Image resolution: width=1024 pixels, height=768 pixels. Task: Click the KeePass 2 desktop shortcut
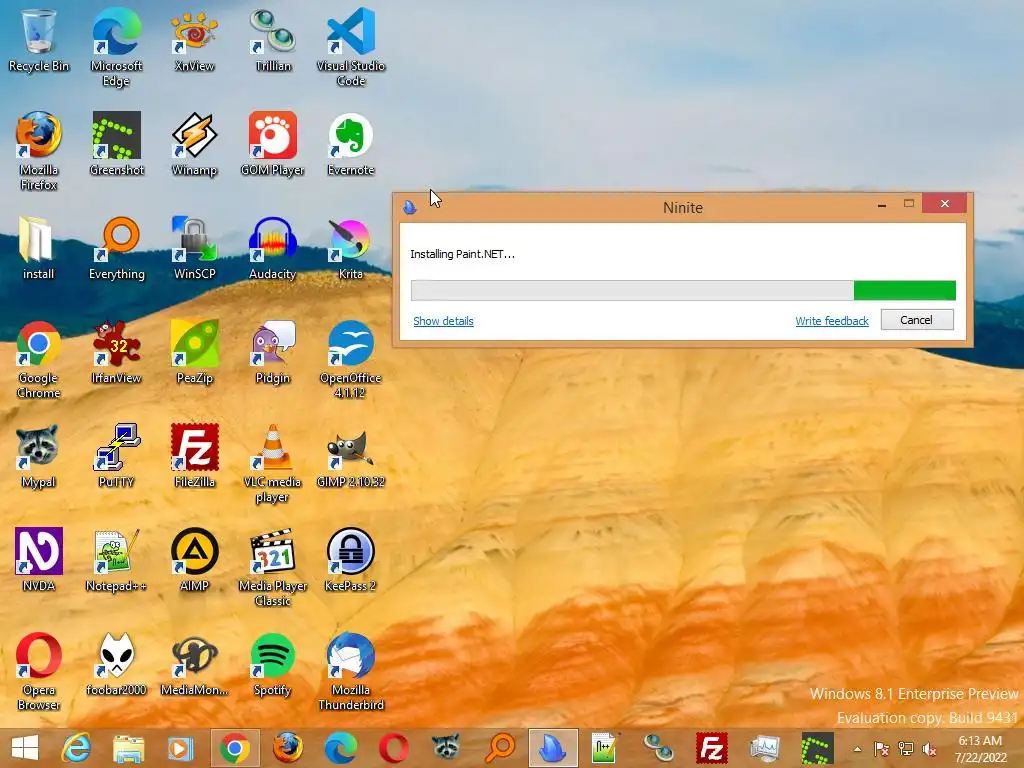(x=351, y=560)
